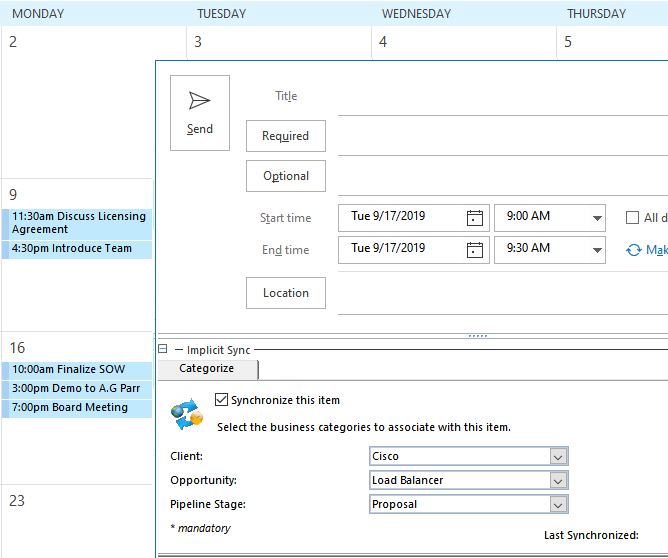The height and width of the screenshot is (558, 668).
Task: Select Tuesday the 3rd day cell
Action: pos(279,43)
